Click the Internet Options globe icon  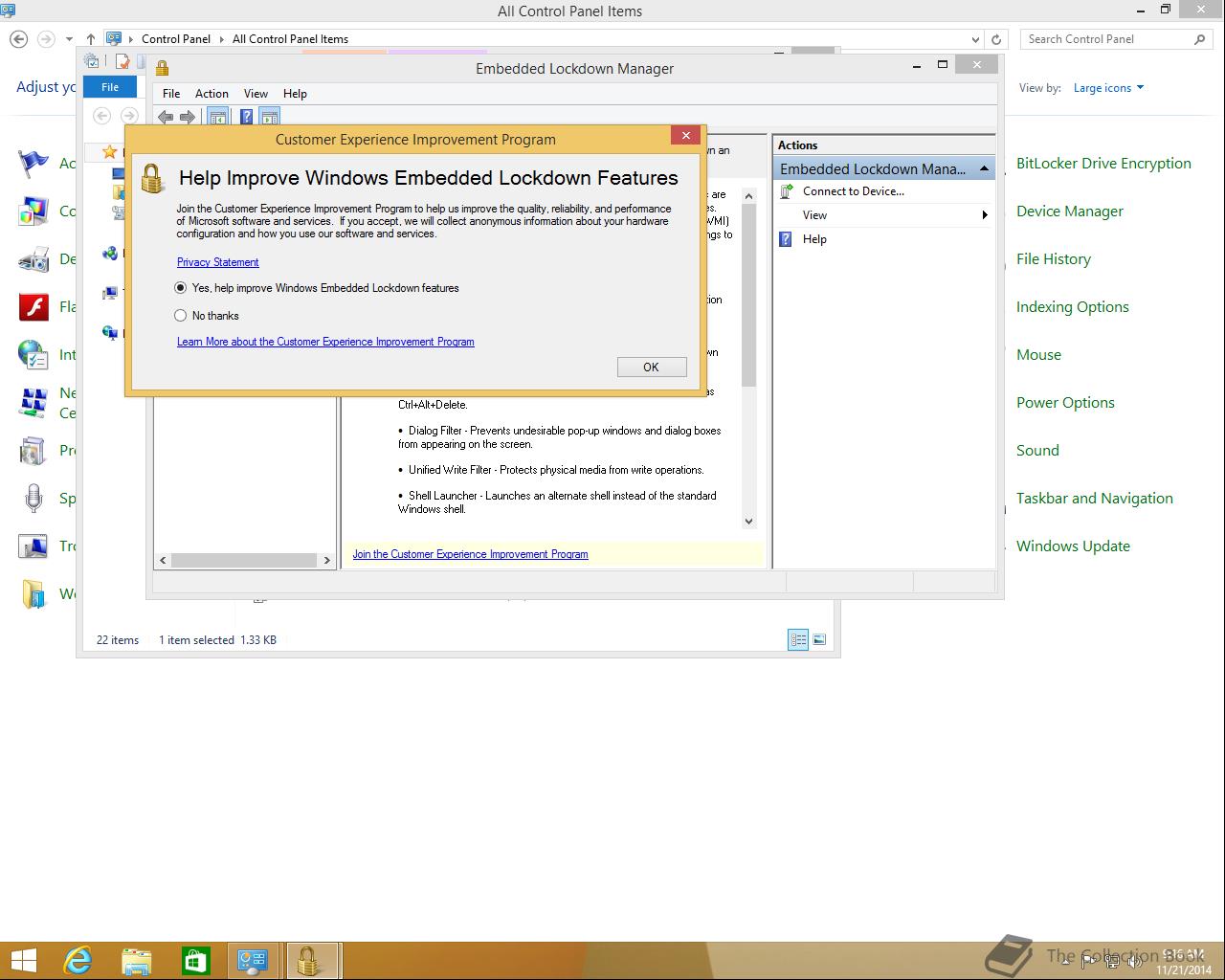tap(33, 355)
